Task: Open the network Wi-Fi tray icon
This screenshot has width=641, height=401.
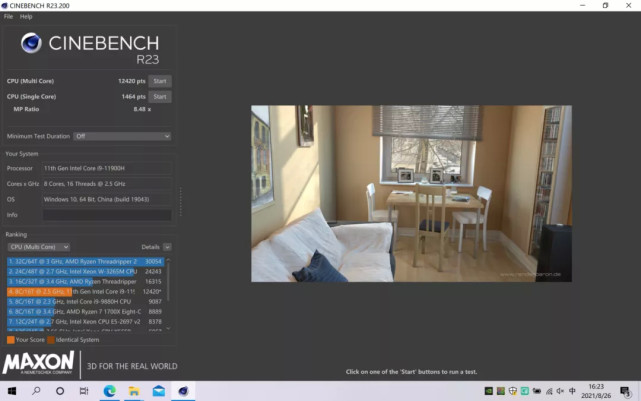Action: click(549, 391)
